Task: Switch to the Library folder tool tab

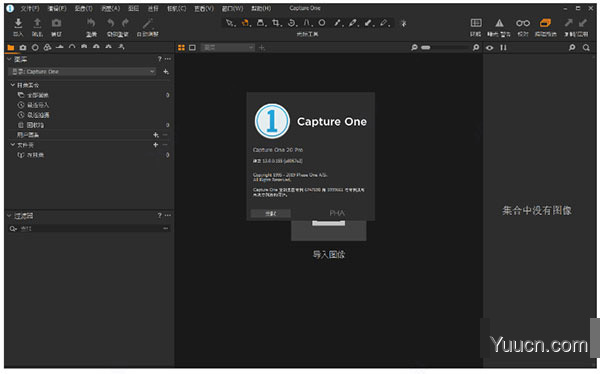Action: click(11, 47)
